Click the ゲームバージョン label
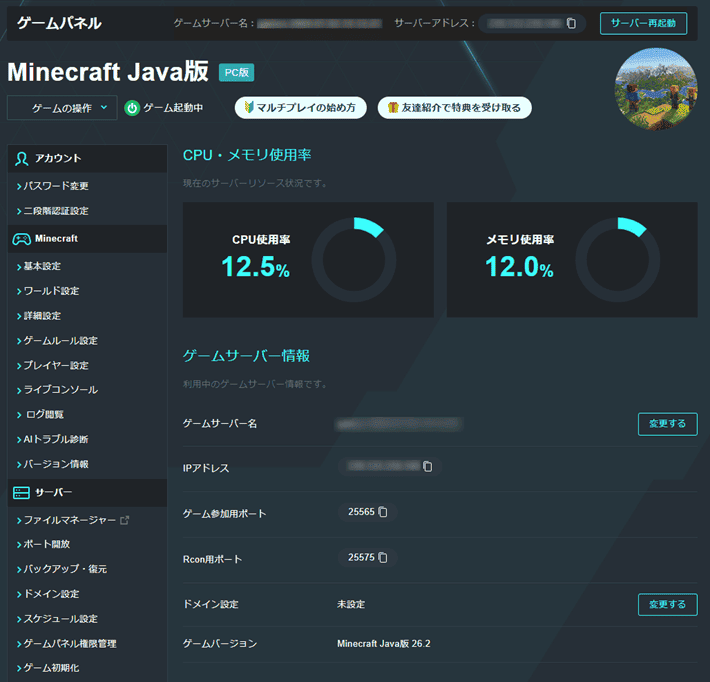This screenshot has width=710, height=682. pyautogui.click(x=220, y=644)
